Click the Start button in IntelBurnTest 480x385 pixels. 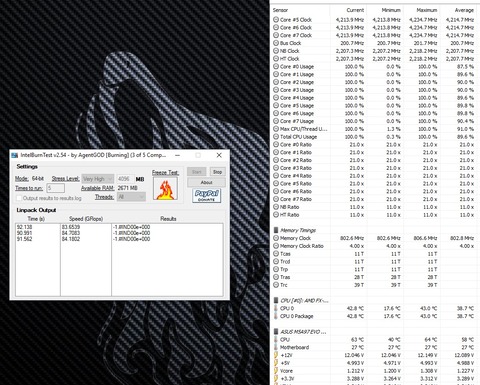(x=196, y=172)
